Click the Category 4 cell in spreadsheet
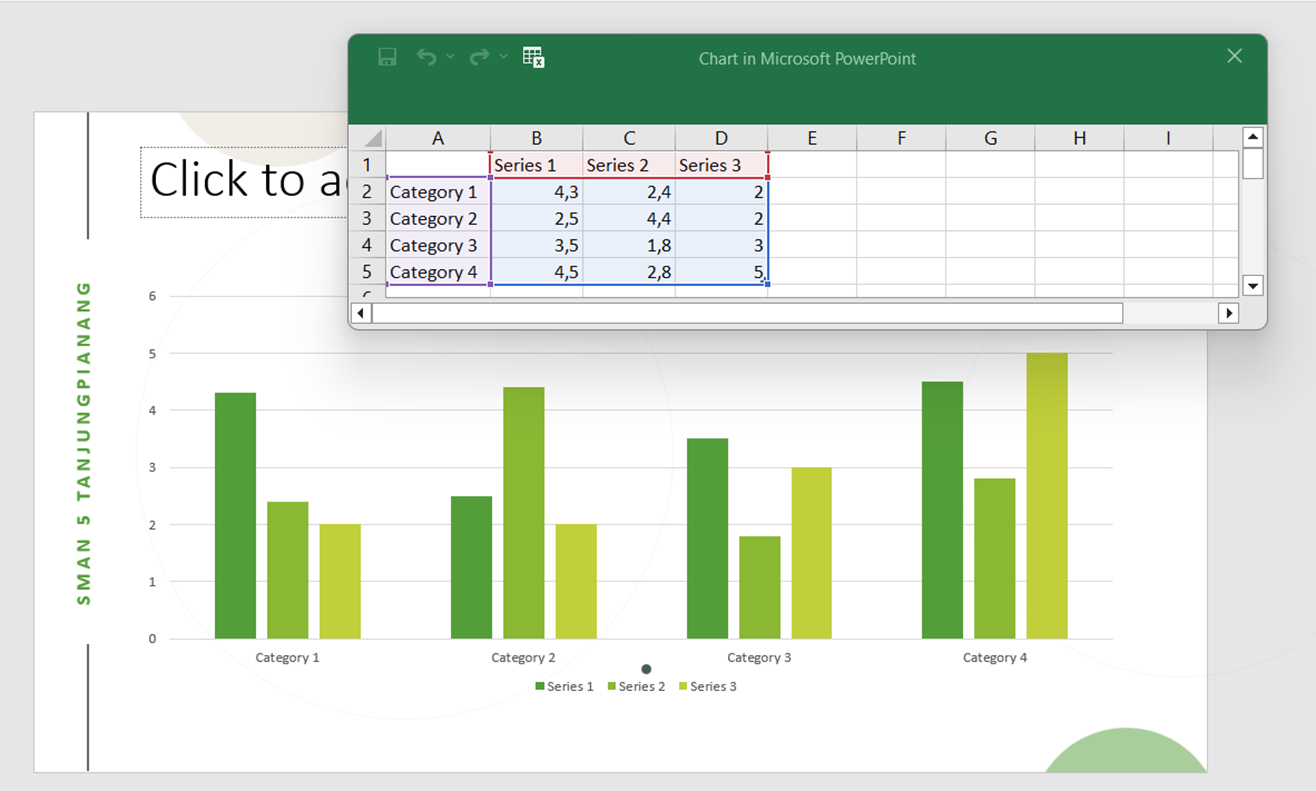 coord(438,272)
